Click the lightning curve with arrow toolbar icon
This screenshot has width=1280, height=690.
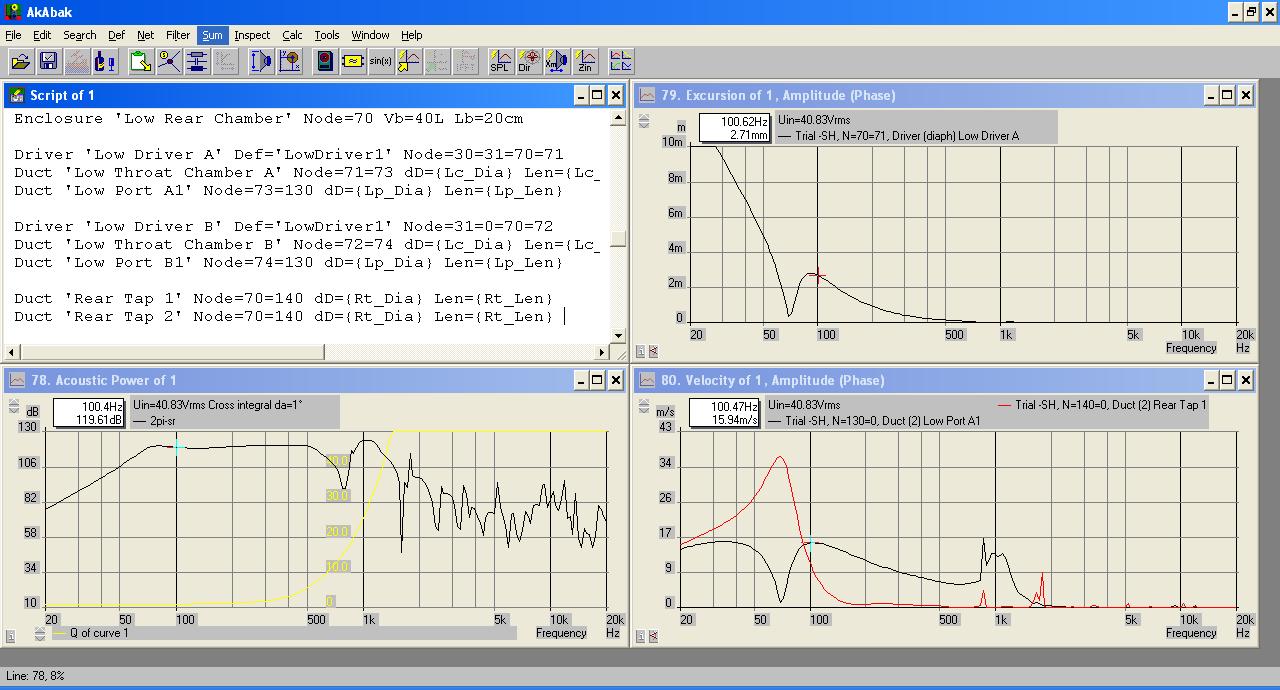[x=408, y=62]
